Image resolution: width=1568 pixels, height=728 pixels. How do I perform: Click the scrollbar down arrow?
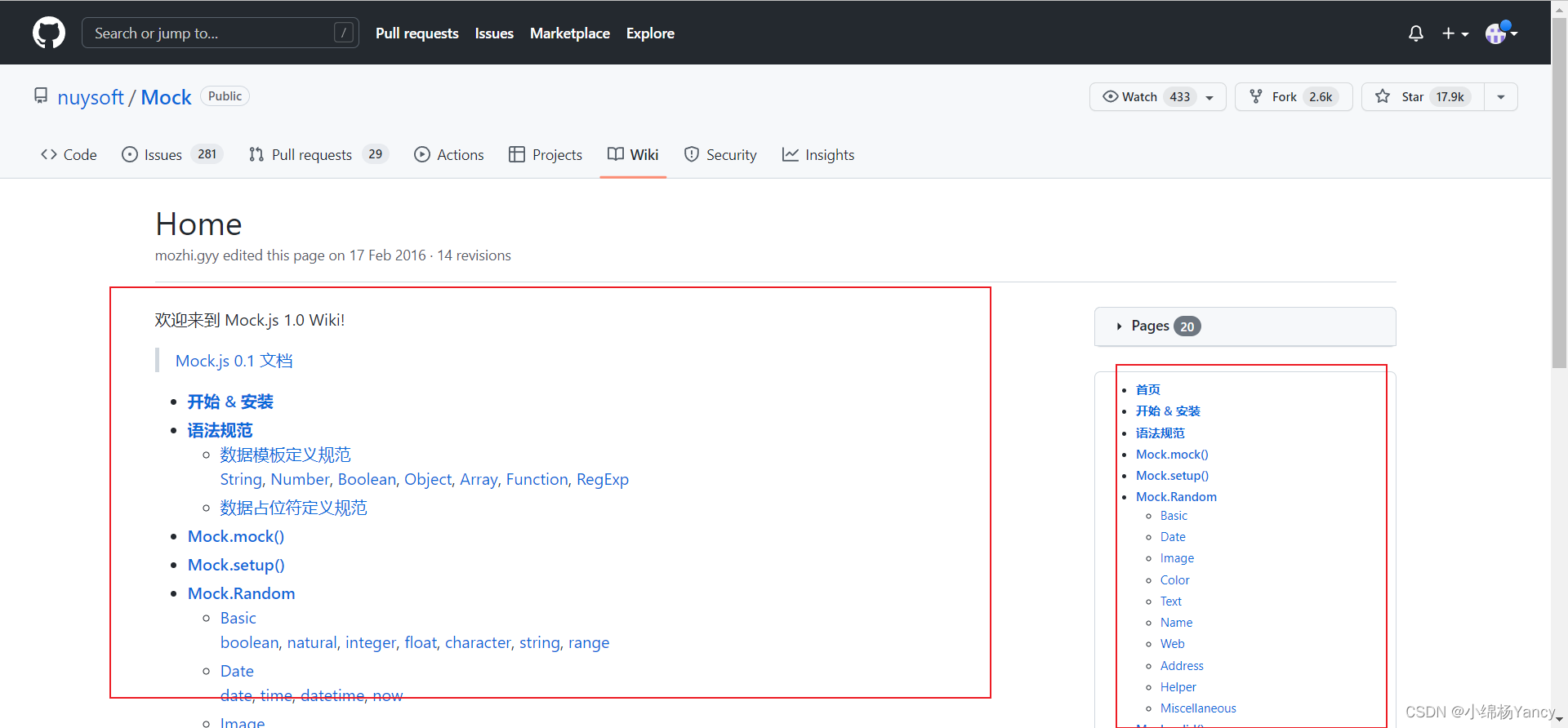tap(1560, 719)
